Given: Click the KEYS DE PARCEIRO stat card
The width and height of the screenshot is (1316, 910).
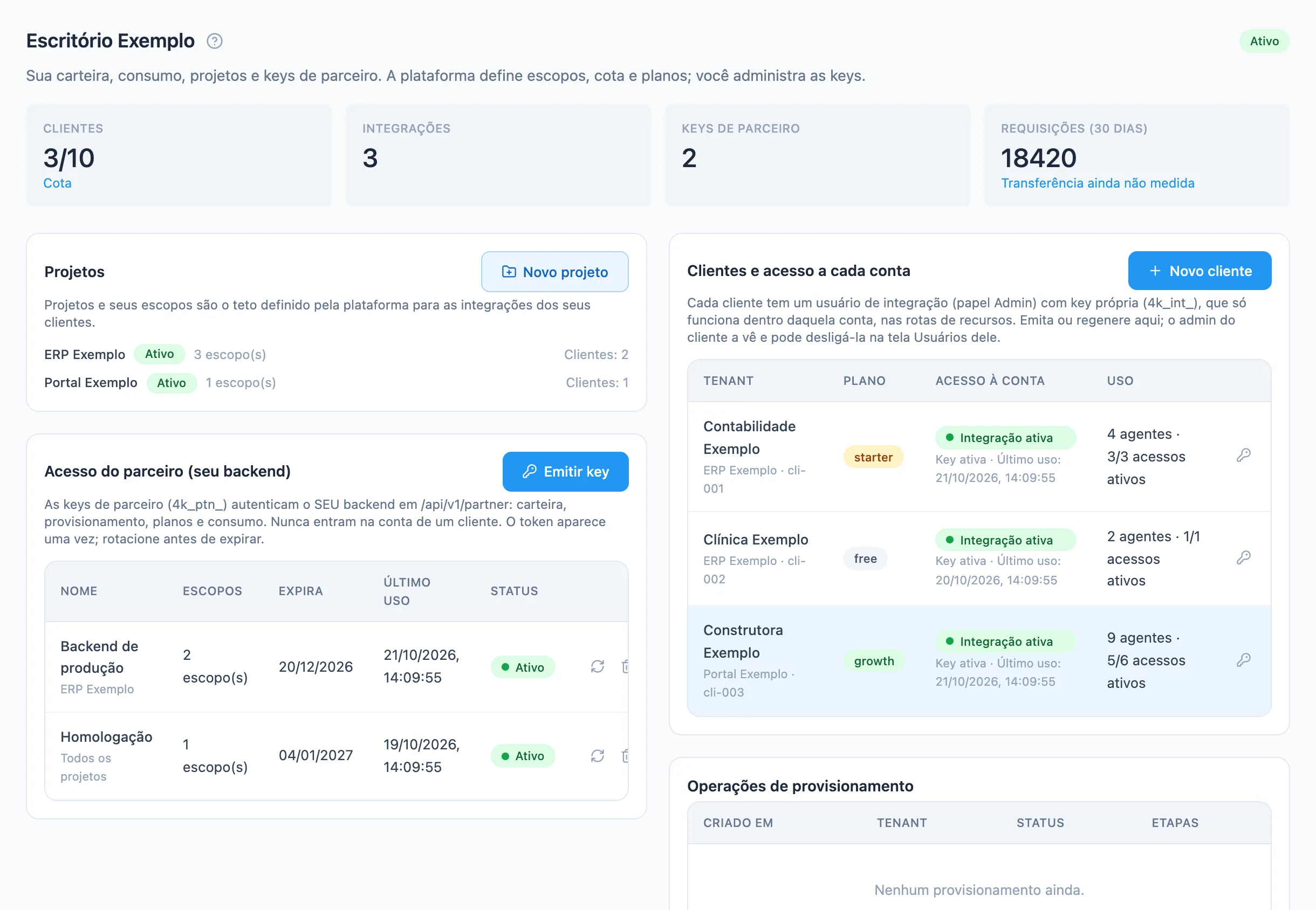Looking at the screenshot, I should tap(818, 155).
